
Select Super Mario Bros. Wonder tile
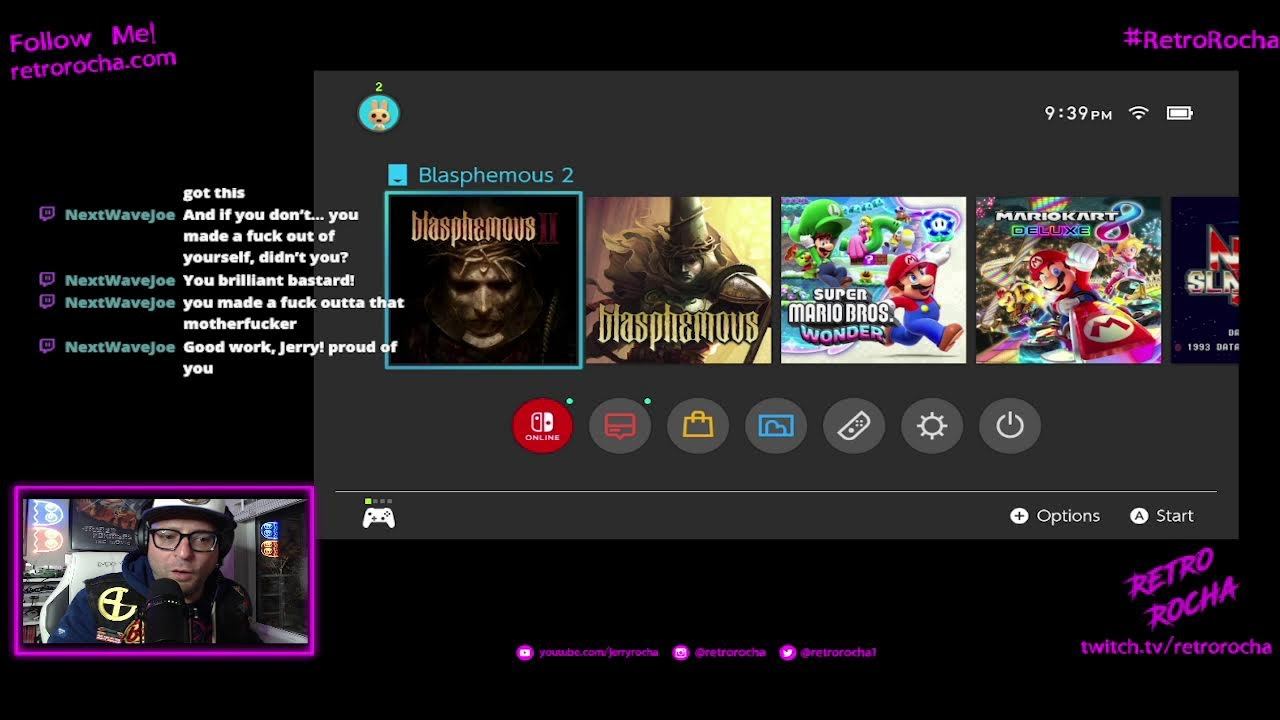pos(873,280)
